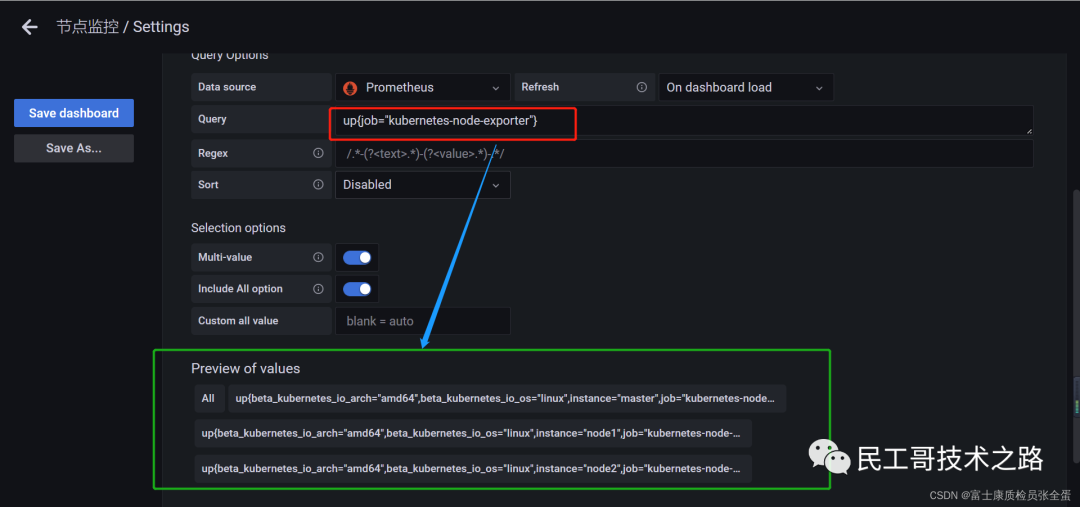Click the Preview of values heading
This screenshot has height=507, width=1080.
246,369
